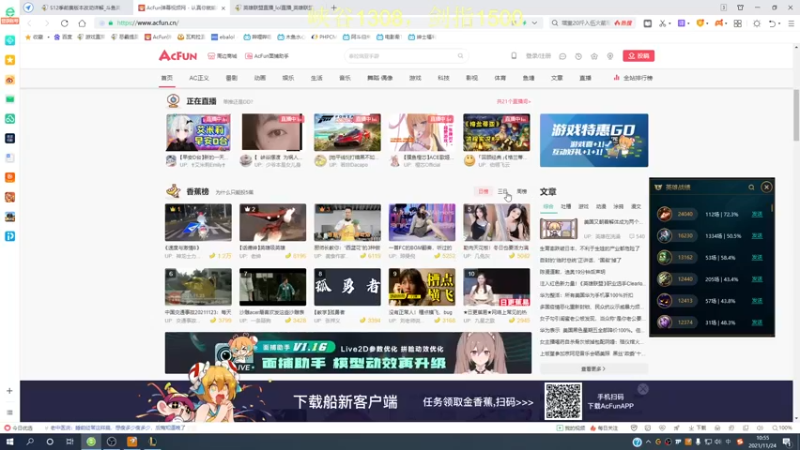Open the messages bubble icon in AcFun header
800x450 pixels.
562,56
